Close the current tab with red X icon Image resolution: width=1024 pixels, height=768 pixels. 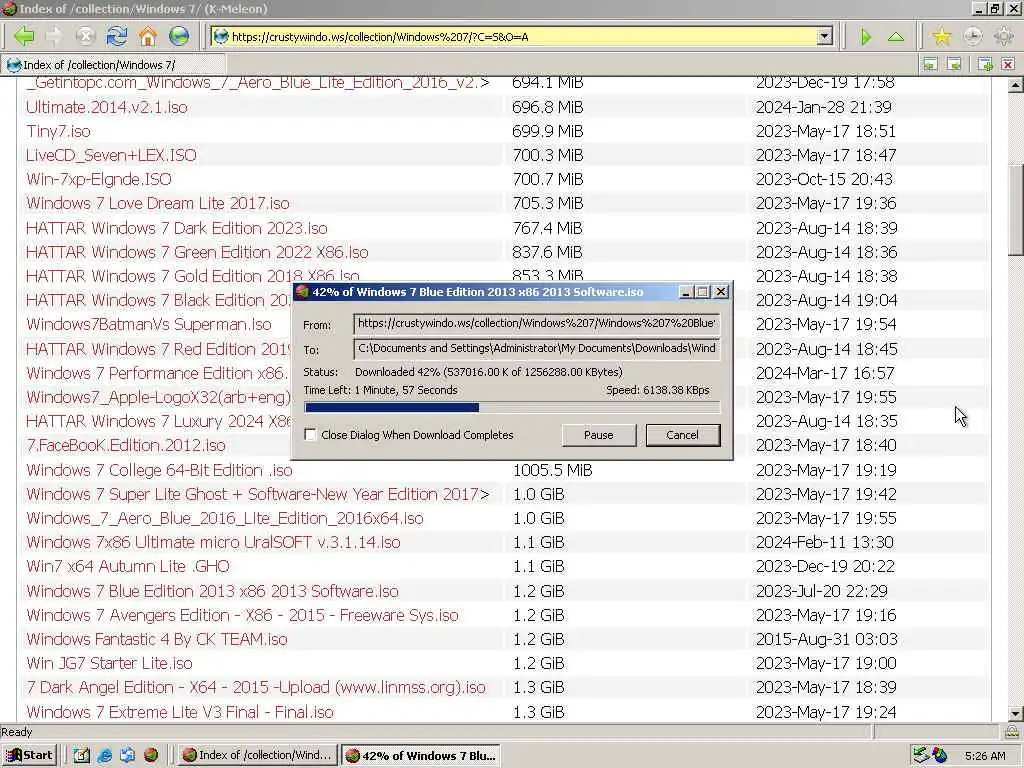[x=1008, y=65]
